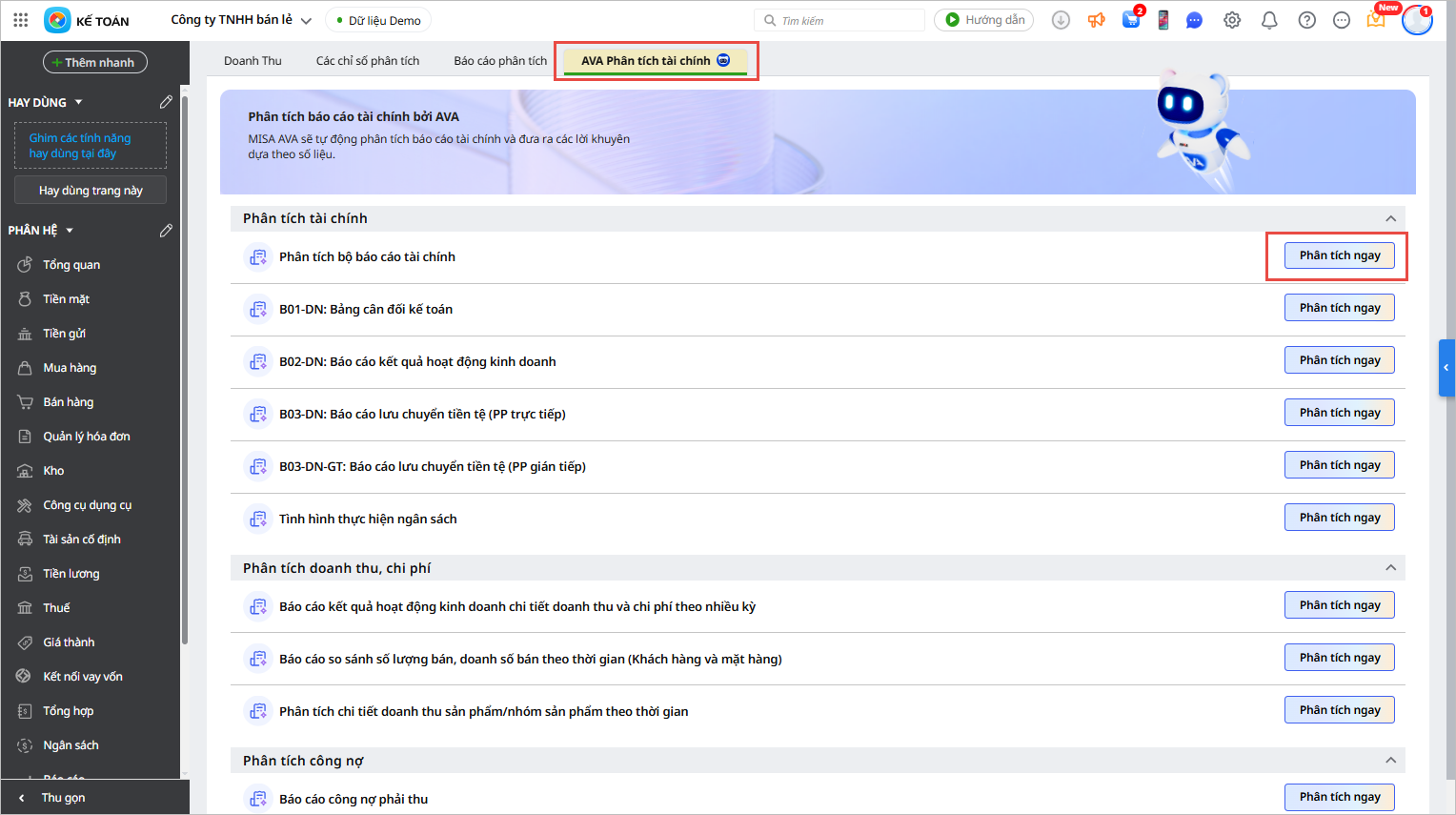
Task: Open the settings gear icon
Action: [1232, 20]
